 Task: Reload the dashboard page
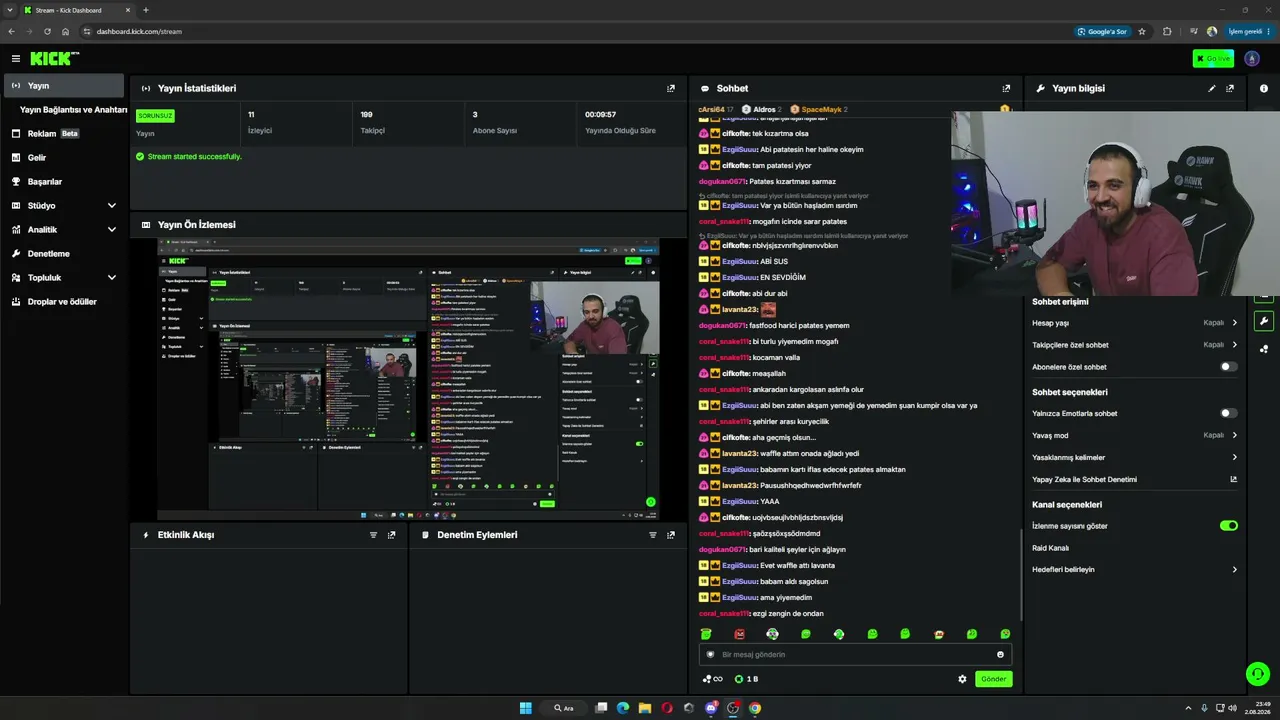(47, 31)
